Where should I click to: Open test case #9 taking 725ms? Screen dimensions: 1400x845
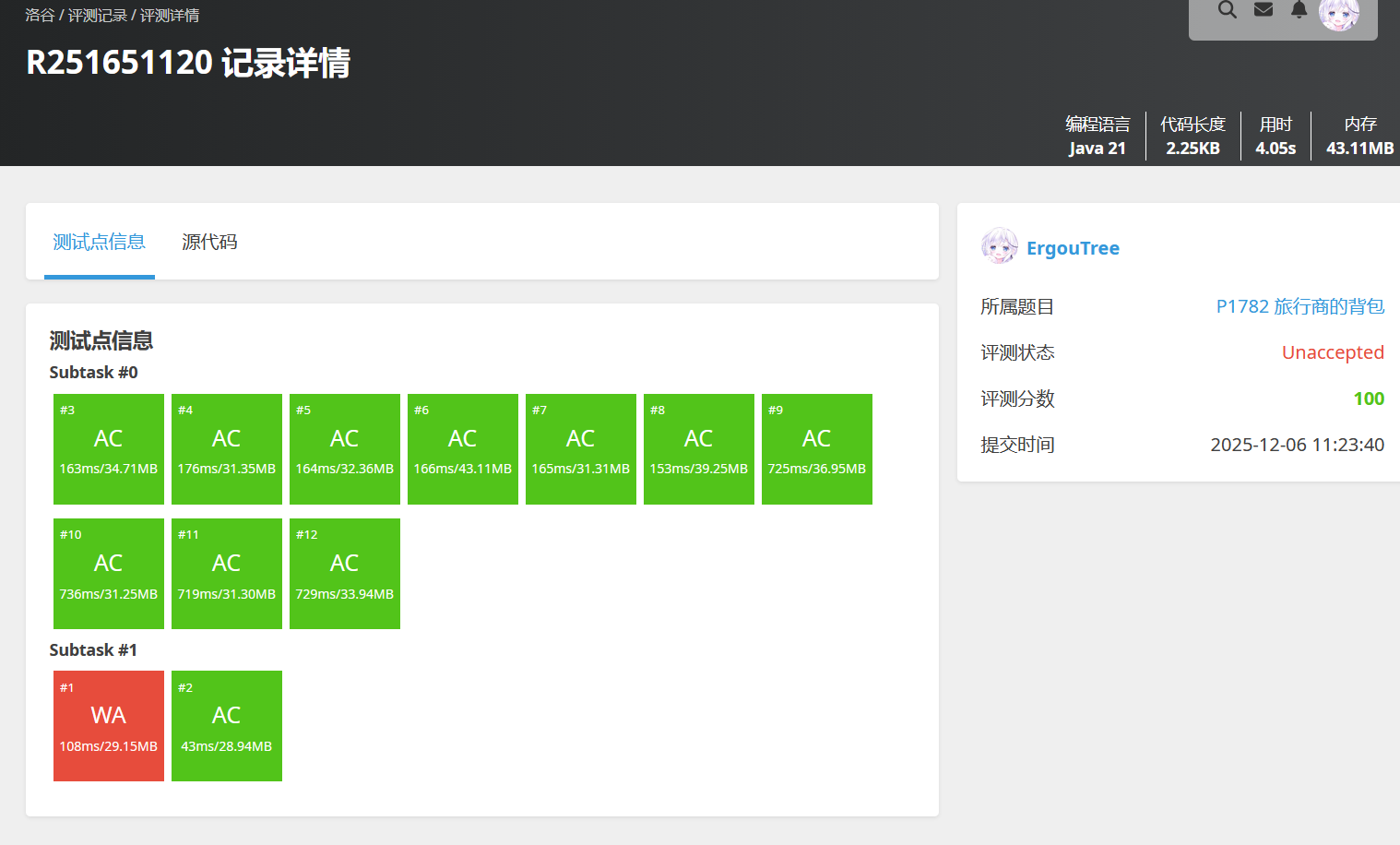pos(817,449)
